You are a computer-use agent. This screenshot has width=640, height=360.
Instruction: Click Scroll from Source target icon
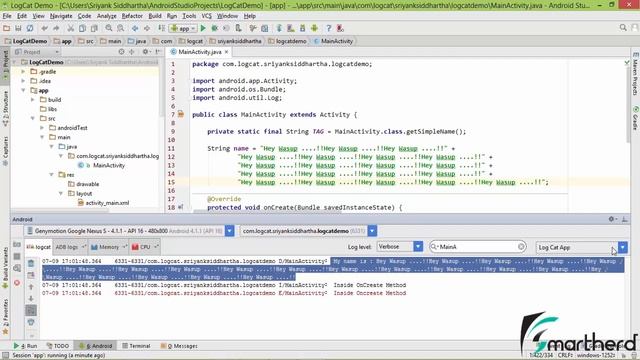pos(121,52)
